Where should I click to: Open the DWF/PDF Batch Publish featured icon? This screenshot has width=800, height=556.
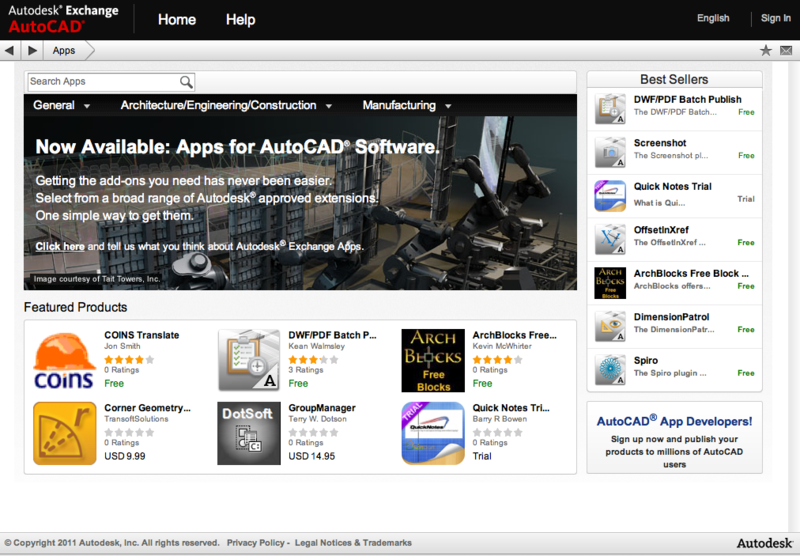coord(249,361)
